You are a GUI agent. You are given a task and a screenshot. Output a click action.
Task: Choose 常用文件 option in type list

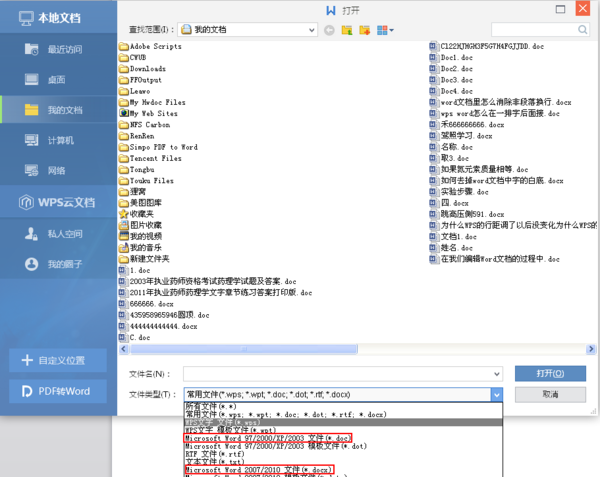click(343, 414)
